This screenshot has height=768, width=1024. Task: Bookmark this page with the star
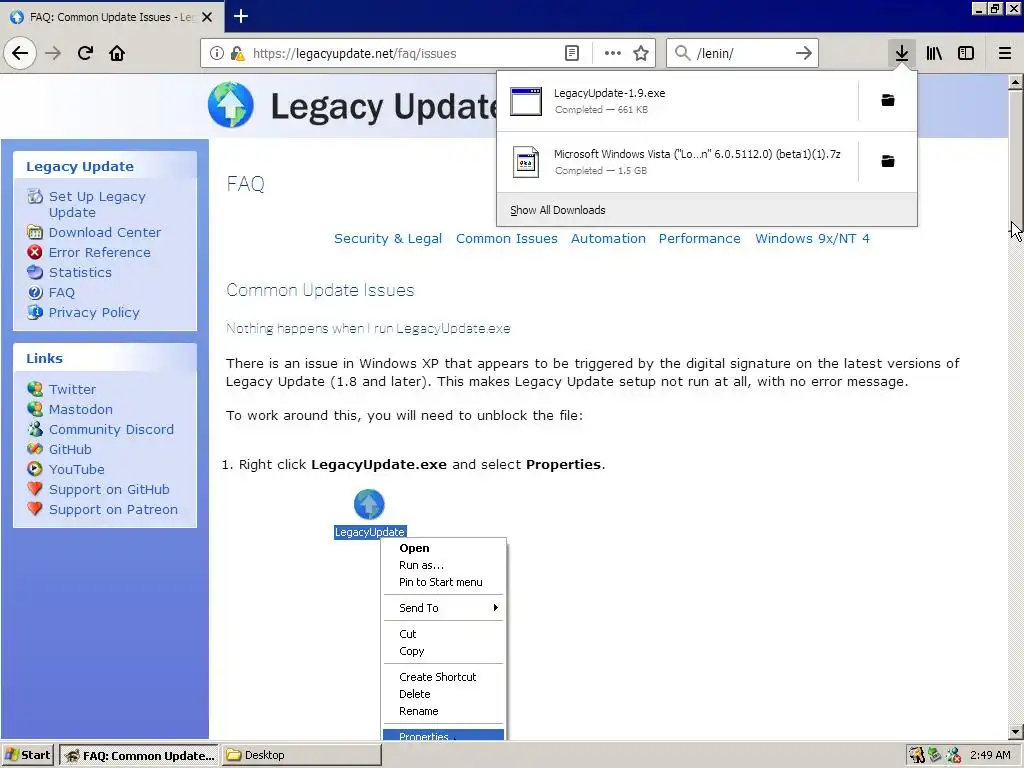pos(641,54)
